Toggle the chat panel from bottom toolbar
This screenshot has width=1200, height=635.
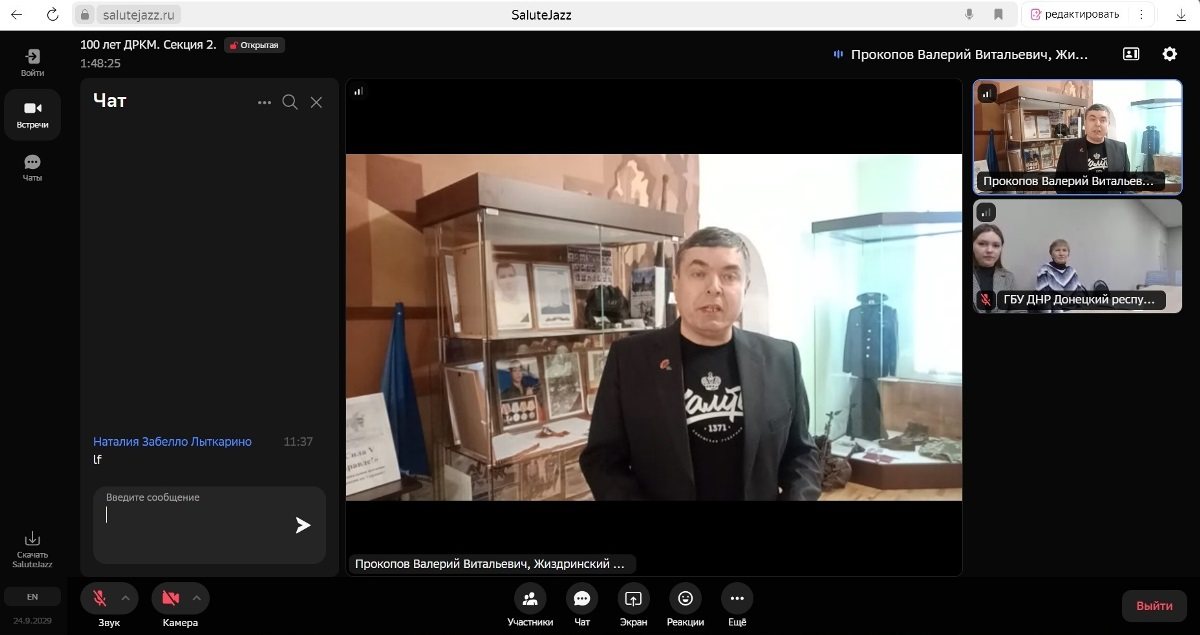[x=581, y=599]
